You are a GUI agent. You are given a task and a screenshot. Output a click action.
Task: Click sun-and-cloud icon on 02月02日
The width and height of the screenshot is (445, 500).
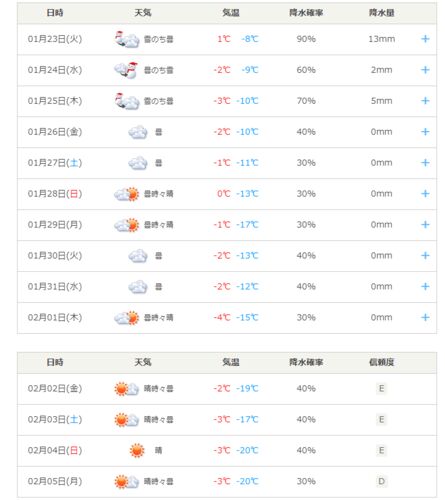pos(127,389)
